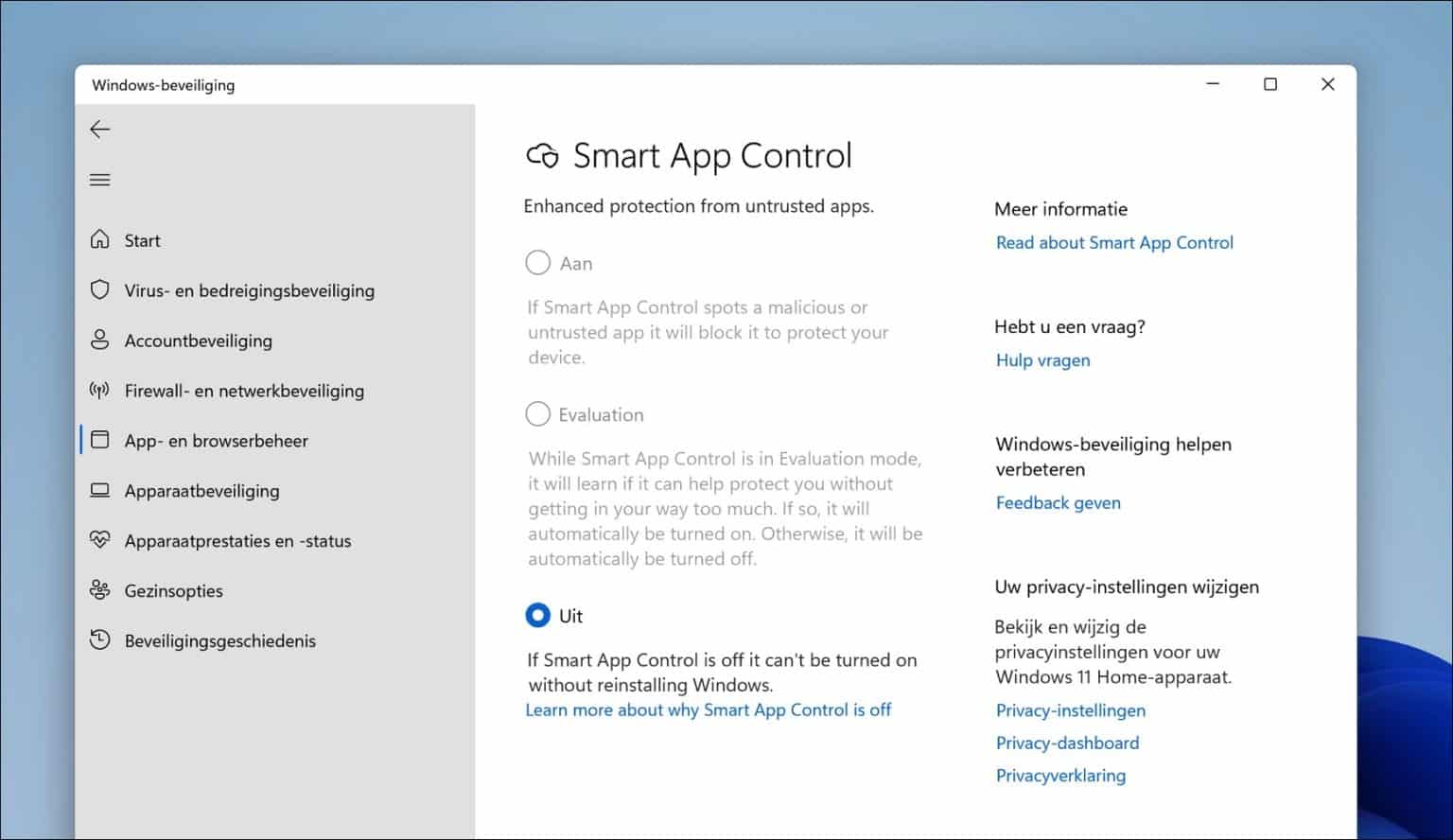The height and width of the screenshot is (840, 1453).
Task: Open the Privacy-dashboard link
Action: (1067, 743)
